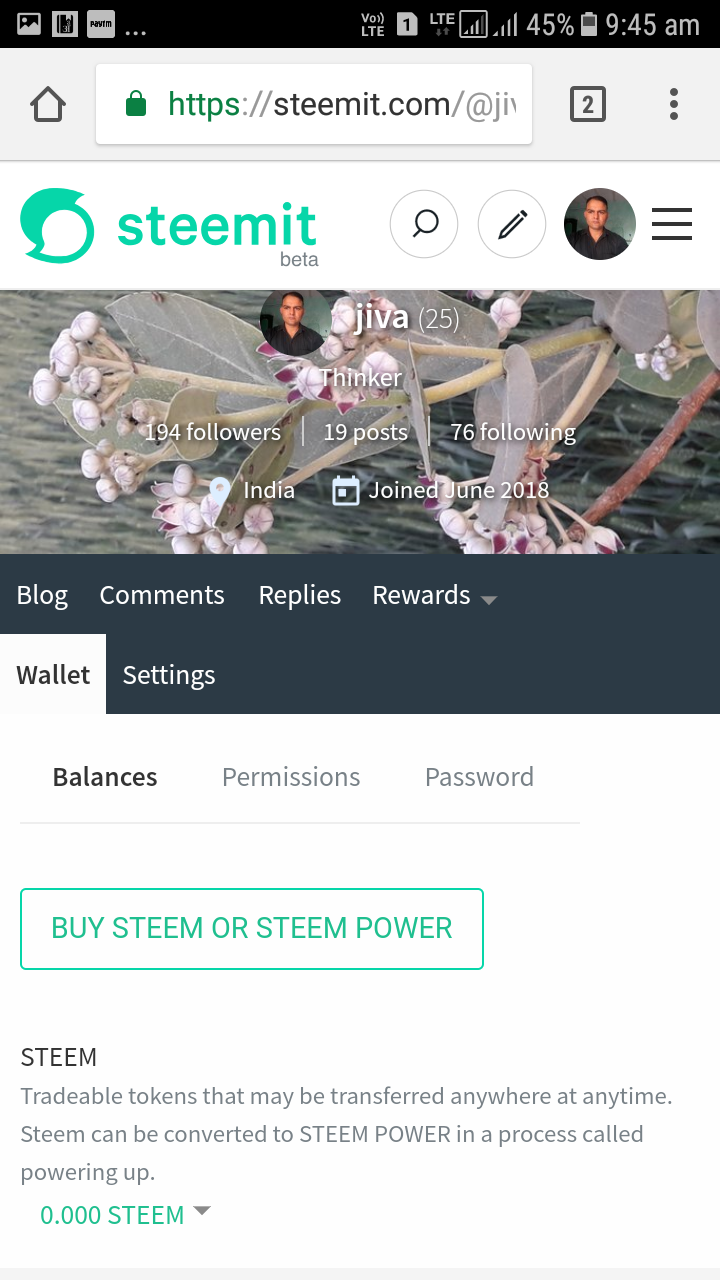The height and width of the screenshot is (1280, 720).
Task: Tap the green padlock security icon
Action: pyautogui.click(x=136, y=104)
